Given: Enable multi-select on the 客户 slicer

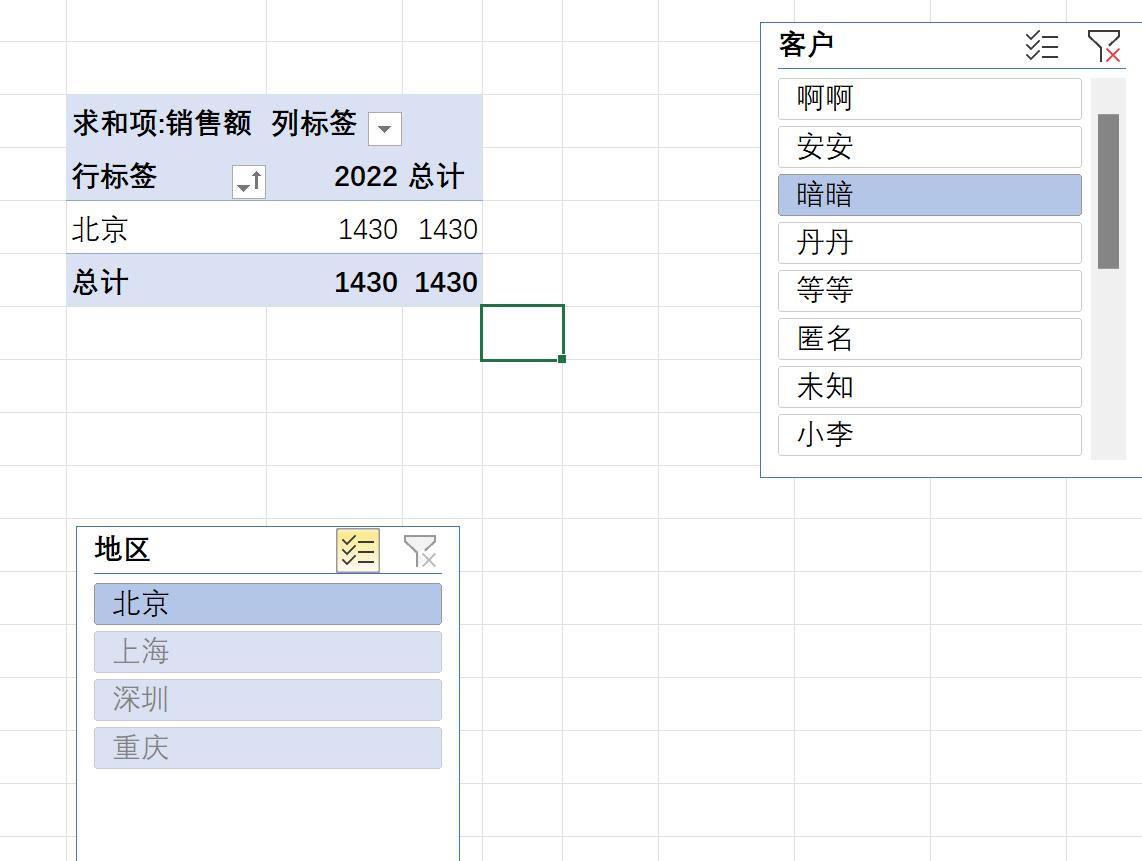Looking at the screenshot, I should point(1040,44).
